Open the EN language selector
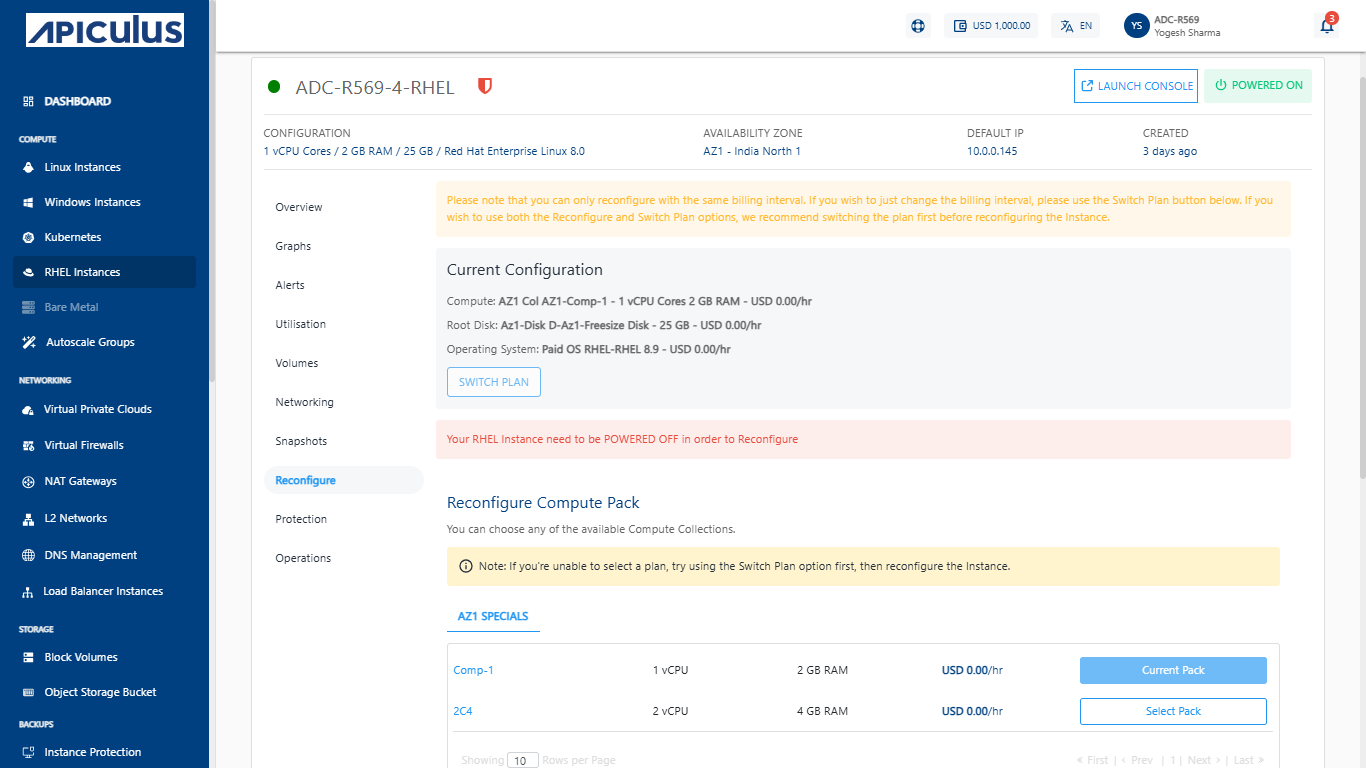Image resolution: width=1366 pixels, height=768 pixels. 1075,25
